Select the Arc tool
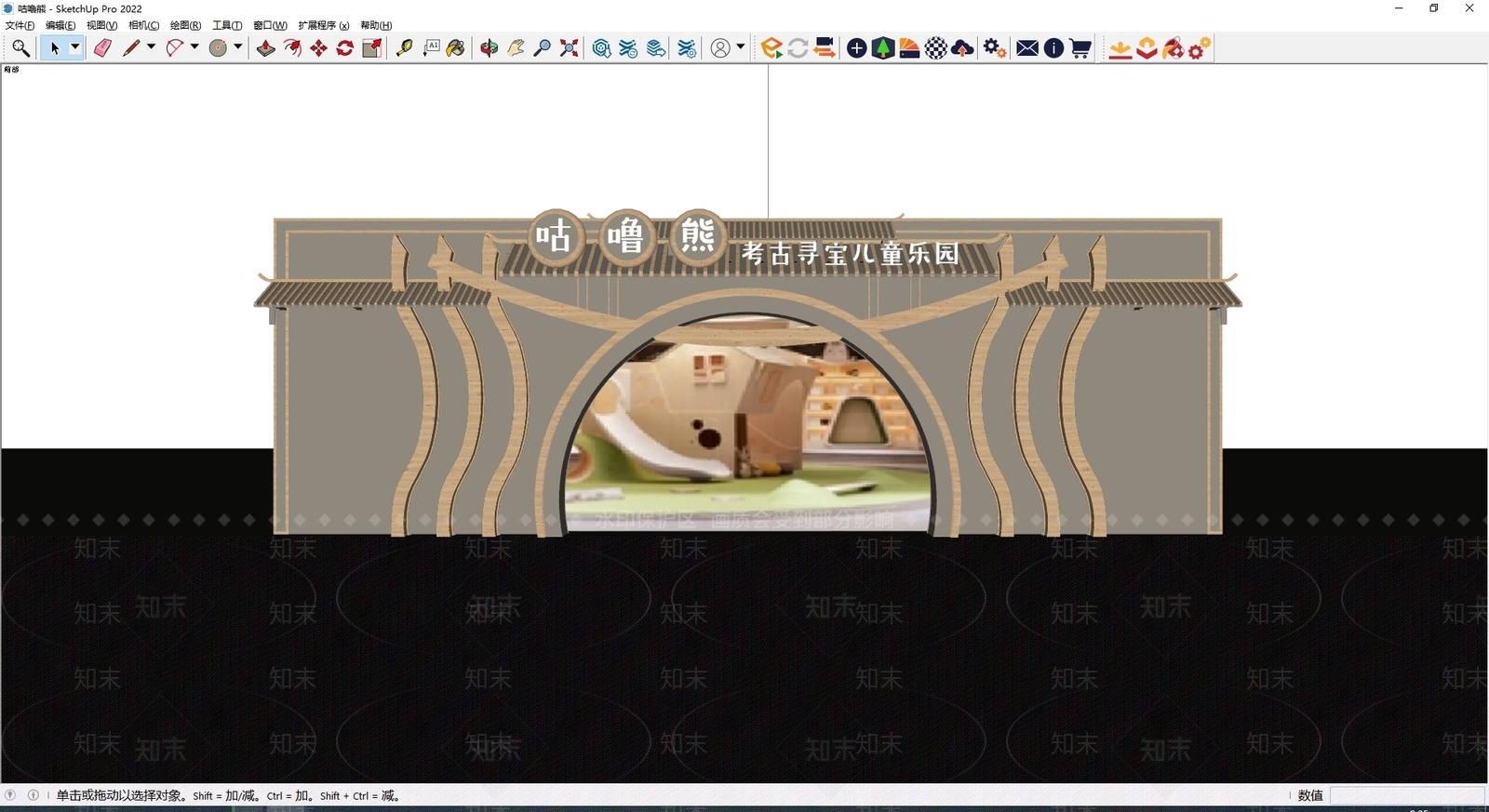Screen dimensions: 1489x812 click(175, 48)
